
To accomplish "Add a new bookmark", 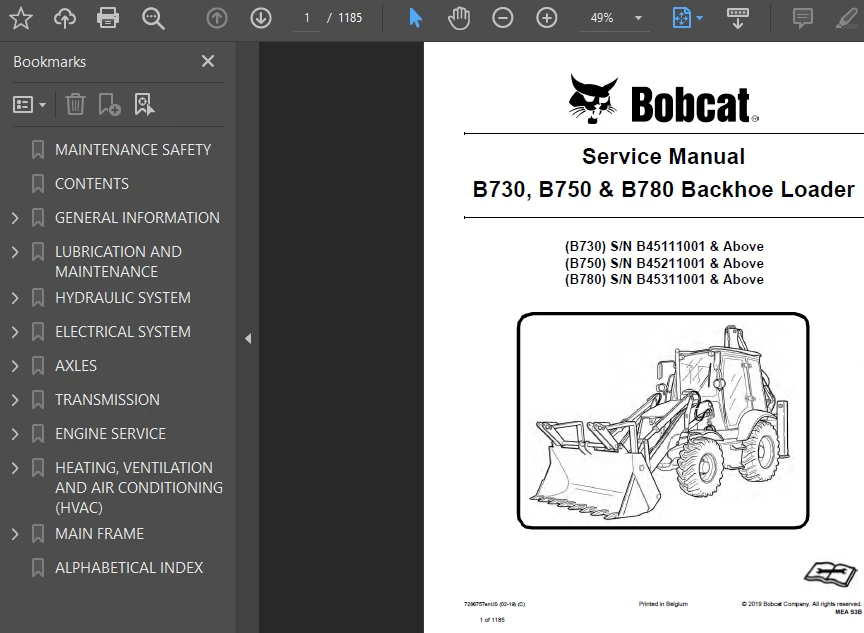I will pyautogui.click(x=110, y=103).
